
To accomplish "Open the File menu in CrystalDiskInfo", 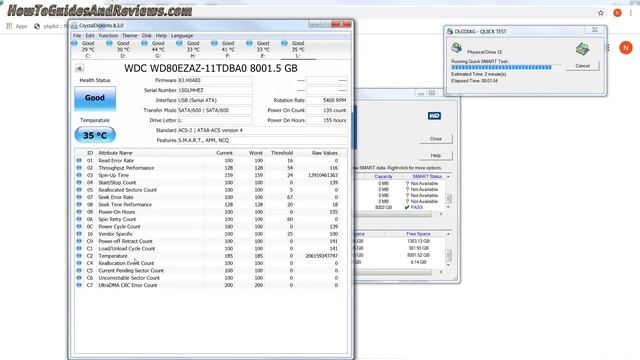I will pos(77,36).
